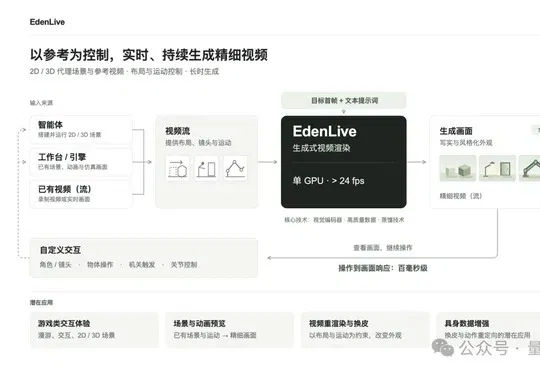Click the motion-path line icon under 视频流
This screenshot has height=372, width=540.
tap(235, 168)
